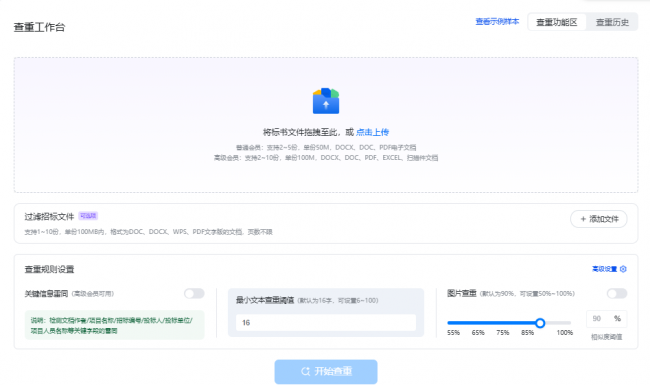650x385 pixels.
Task: Click the 过滤招标文件 label
Action: (x=49, y=216)
